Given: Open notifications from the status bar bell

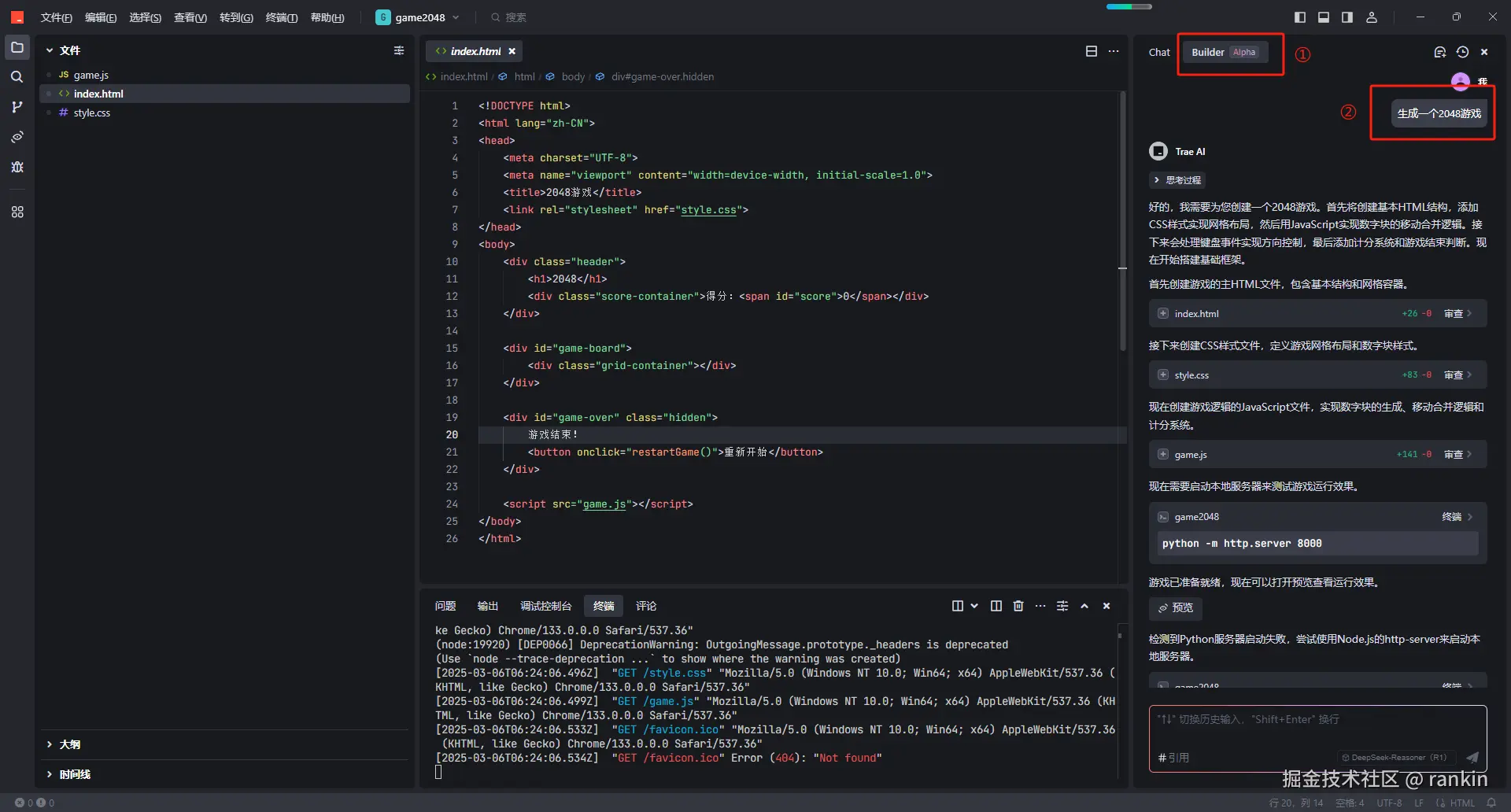Looking at the screenshot, I should point(1491,803).
